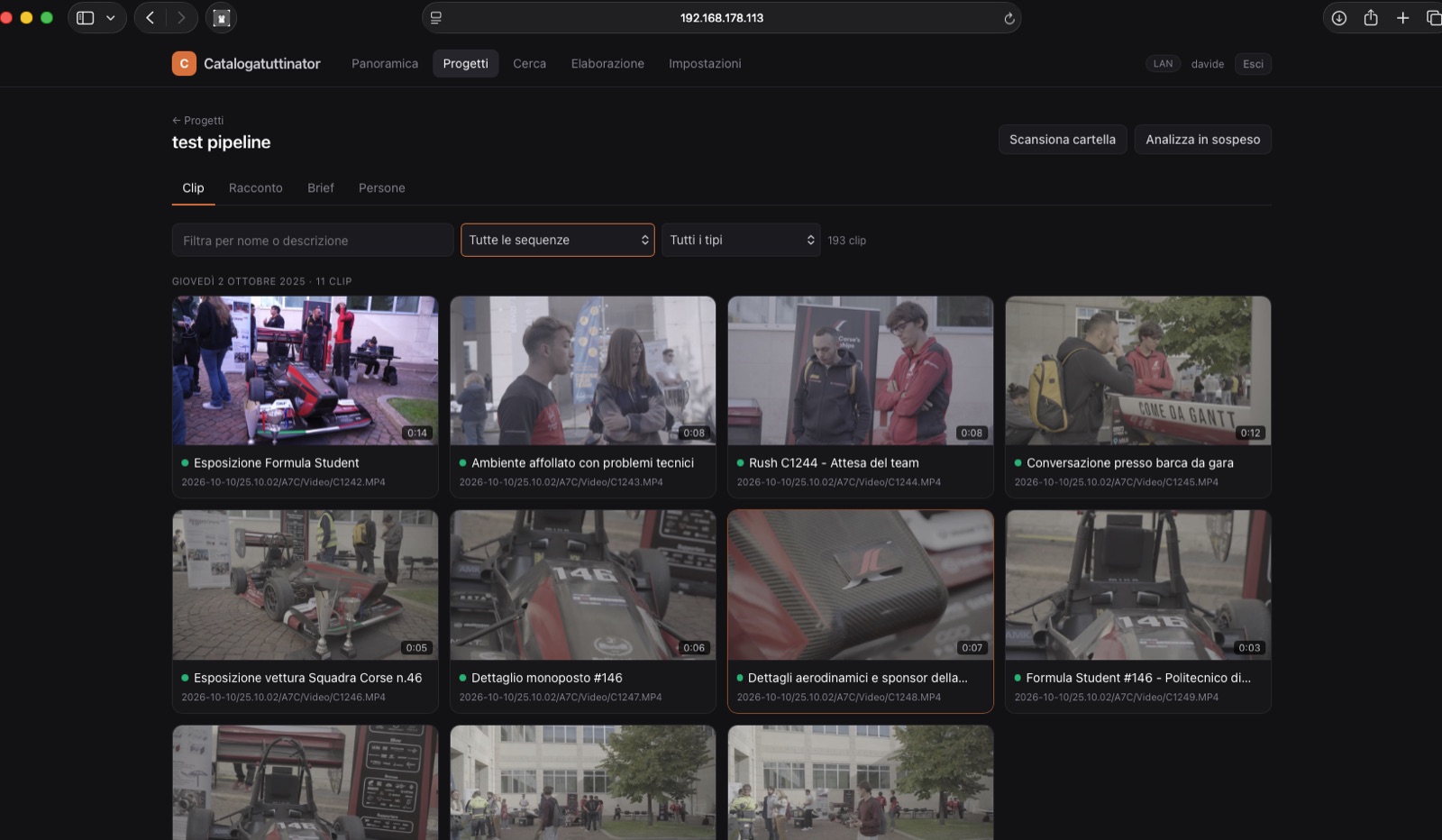The height and width of the screenshot is (840, 1442).
Task: Expand the Tutte le sequenze dropdown
Action: (x=558, y=241)
